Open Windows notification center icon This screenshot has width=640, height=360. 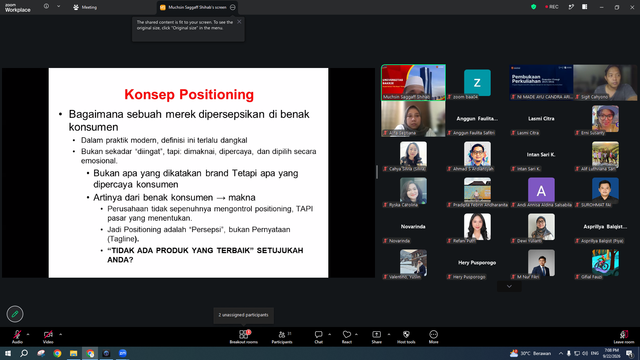[x=630, y=353]
